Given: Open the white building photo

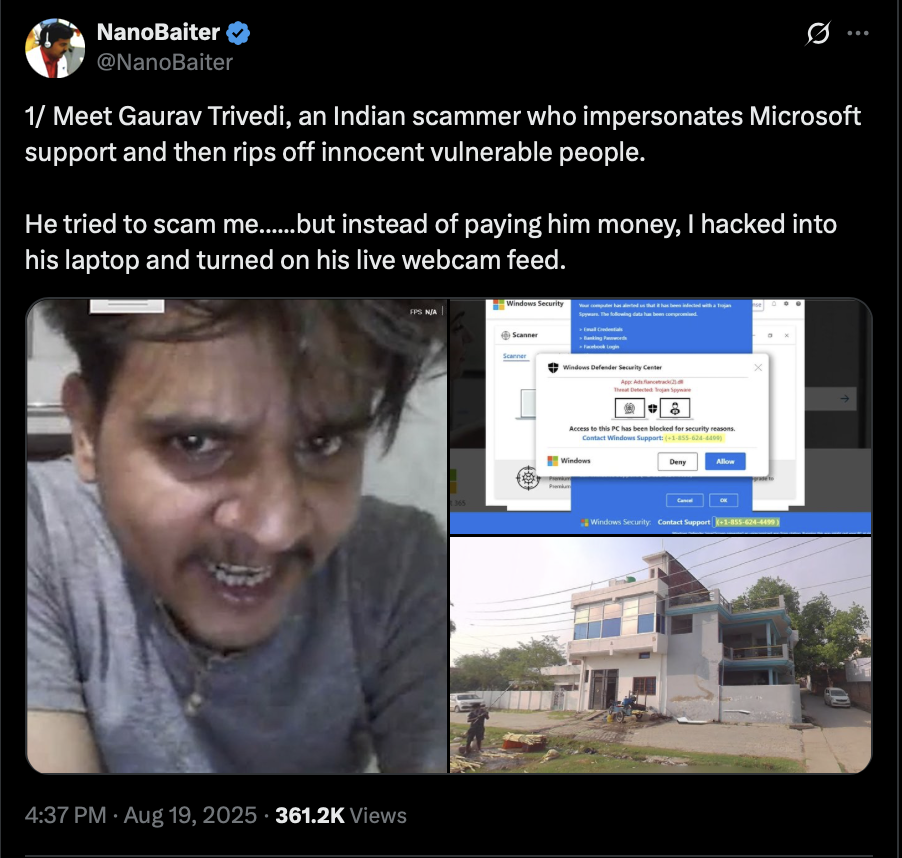Looking at the screenshot, I should (660, 655).
